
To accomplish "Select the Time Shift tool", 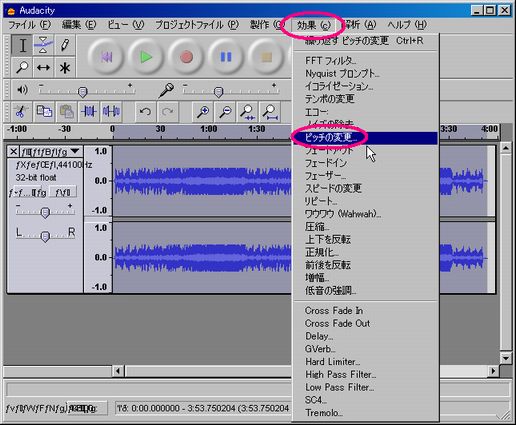I will 43,67.
